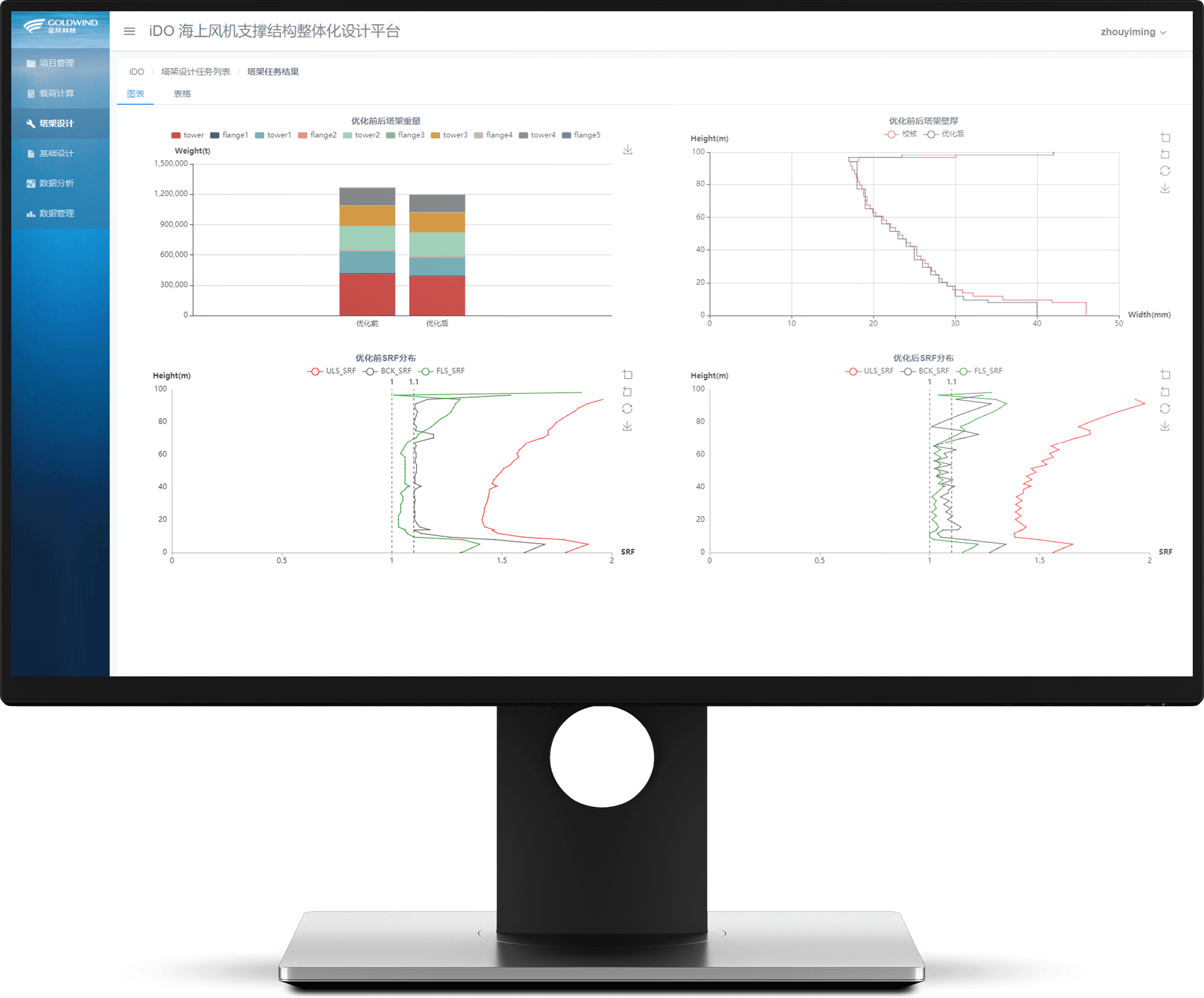This screenshot has height=998, width=1204.
Task: Open 项目管理 in the sidebar
Action: click(60, 63)
